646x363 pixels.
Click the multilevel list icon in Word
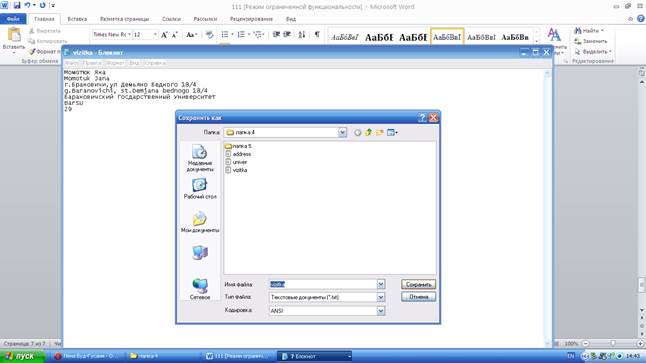258,35
